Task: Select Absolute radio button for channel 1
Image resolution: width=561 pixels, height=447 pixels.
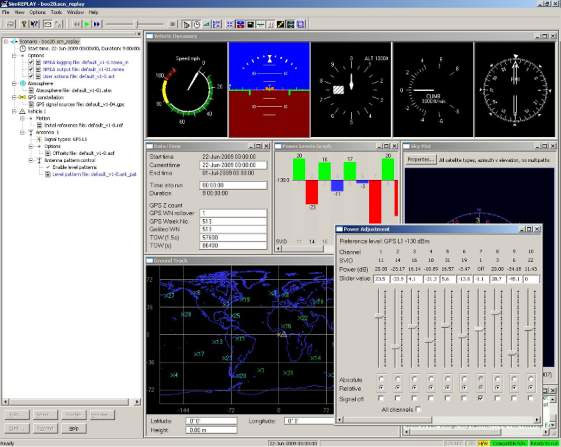Action: coord(381,379)
